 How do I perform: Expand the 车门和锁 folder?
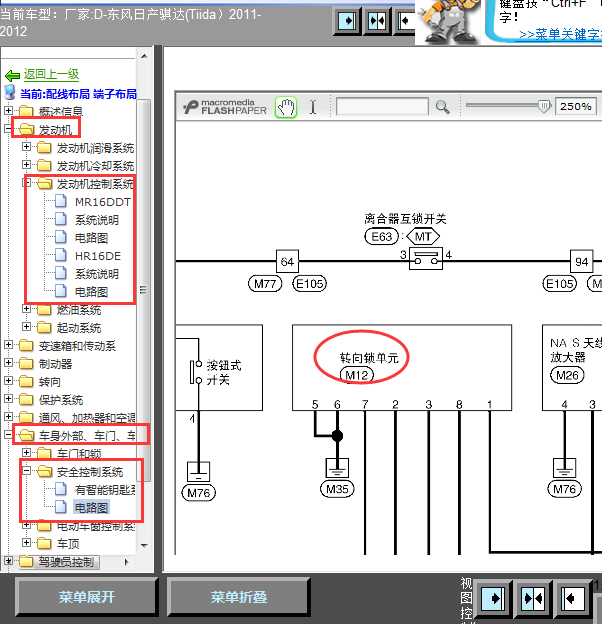[26, 452]
